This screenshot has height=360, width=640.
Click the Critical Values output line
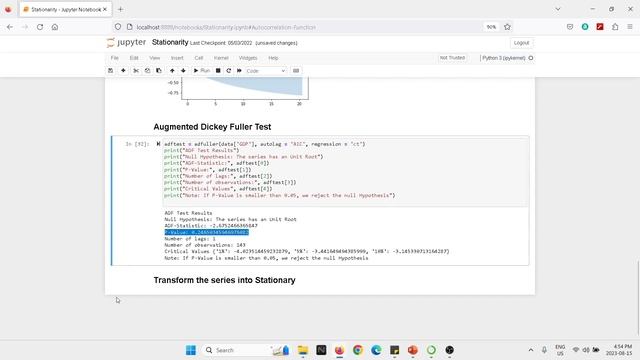click(x=307, y=251)
